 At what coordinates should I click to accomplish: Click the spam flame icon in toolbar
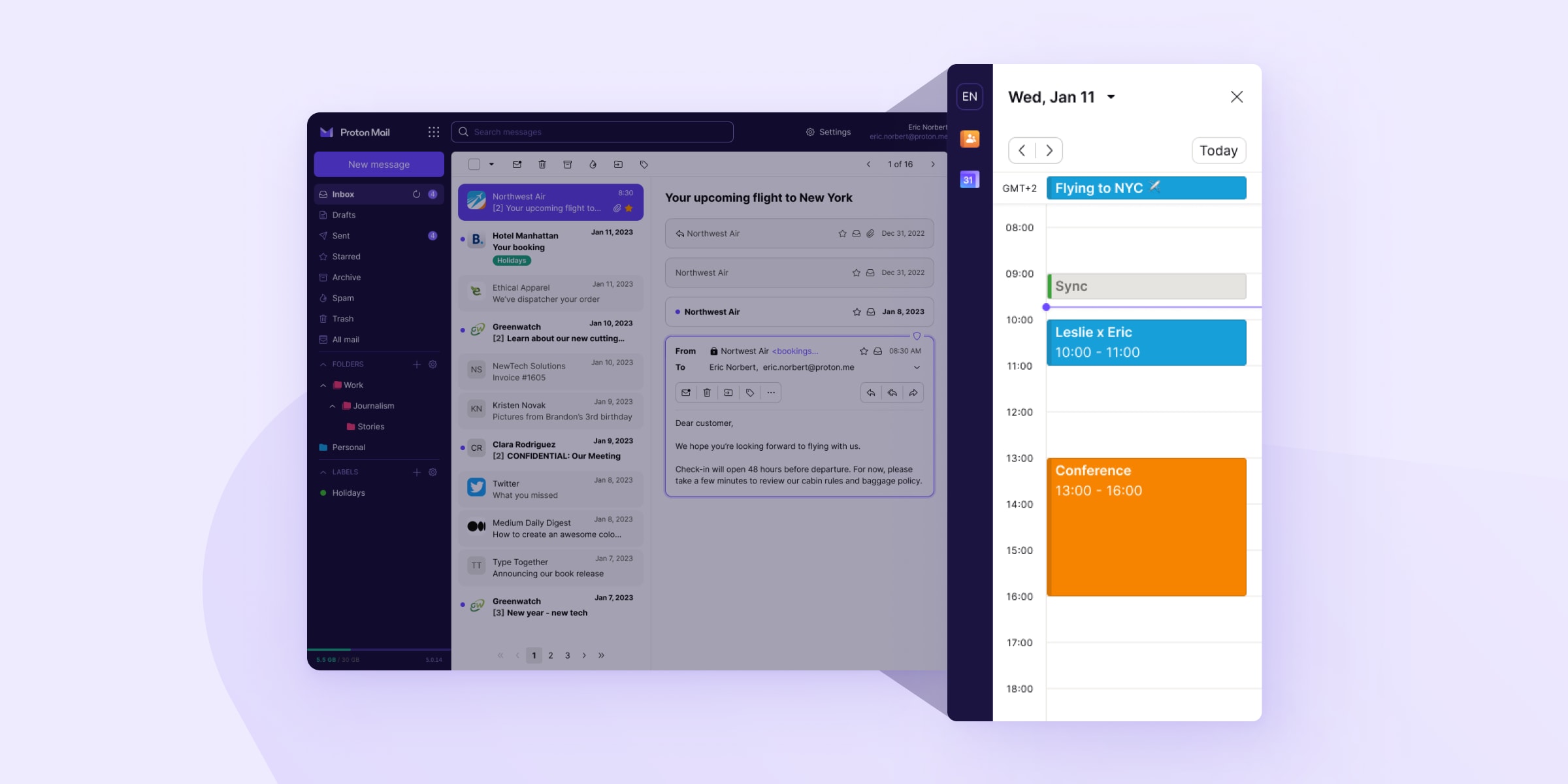tap(593, 165)
